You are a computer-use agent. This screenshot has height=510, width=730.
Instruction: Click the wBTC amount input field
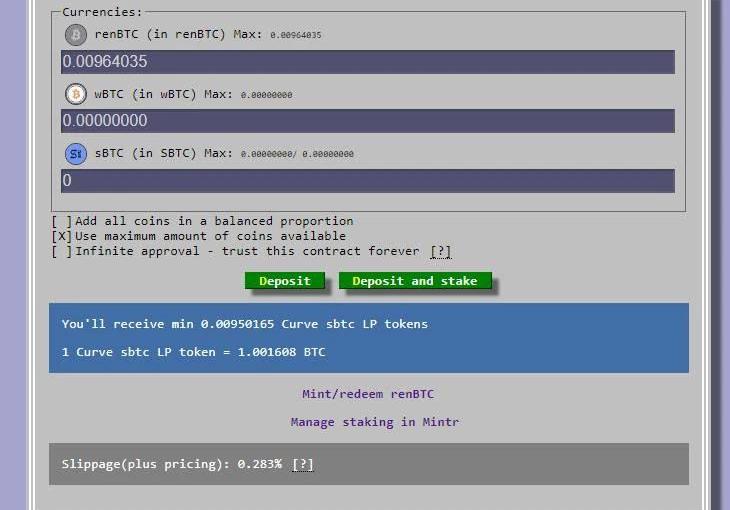click(367, 121)
